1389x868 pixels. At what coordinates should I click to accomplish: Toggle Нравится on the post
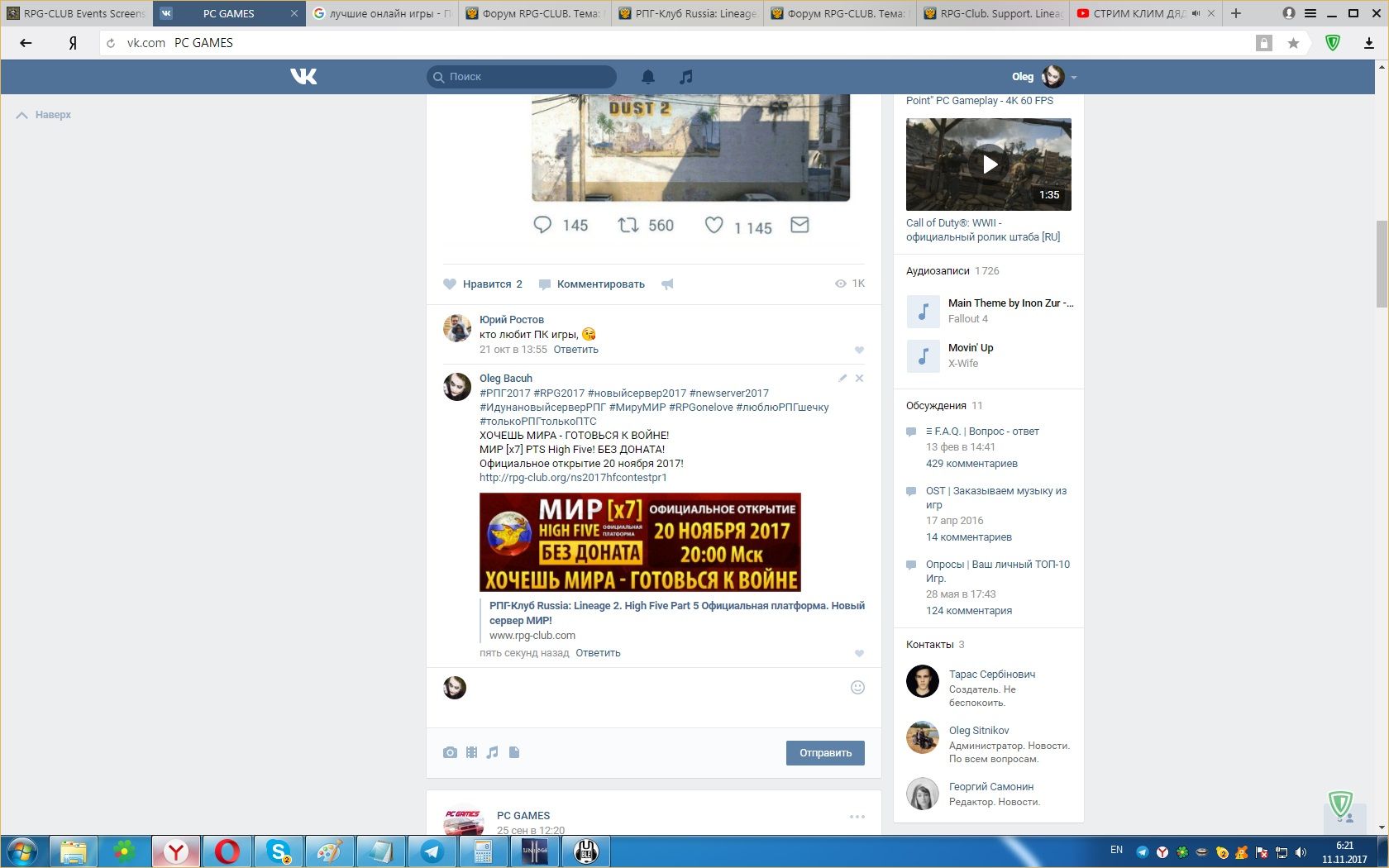pos(484,284)
